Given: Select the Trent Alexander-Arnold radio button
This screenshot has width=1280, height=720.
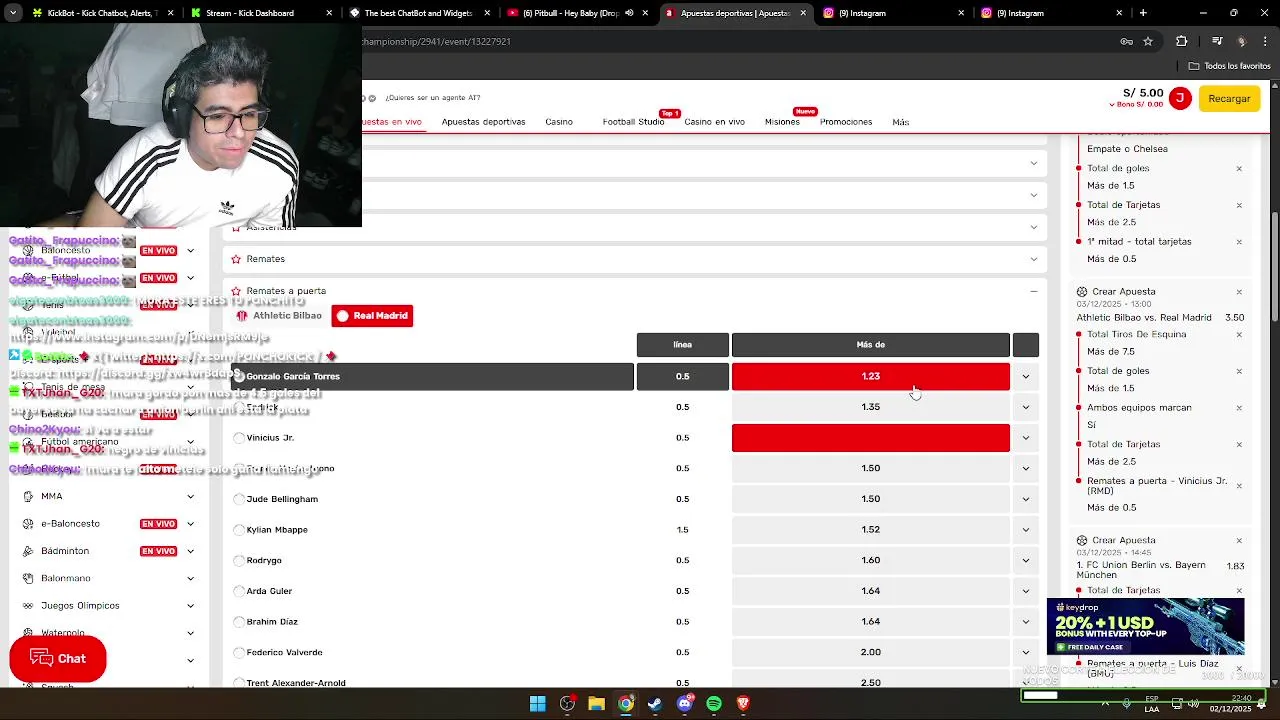Looking at the screenshot, I should pos(239,683).
